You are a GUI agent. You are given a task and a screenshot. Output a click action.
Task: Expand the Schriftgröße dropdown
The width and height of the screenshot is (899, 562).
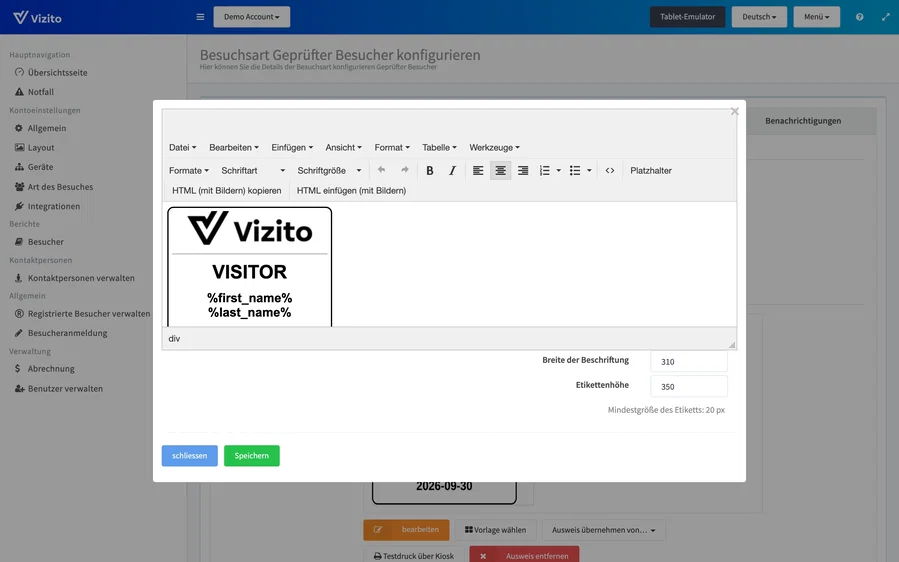click(x=329, y=170)
